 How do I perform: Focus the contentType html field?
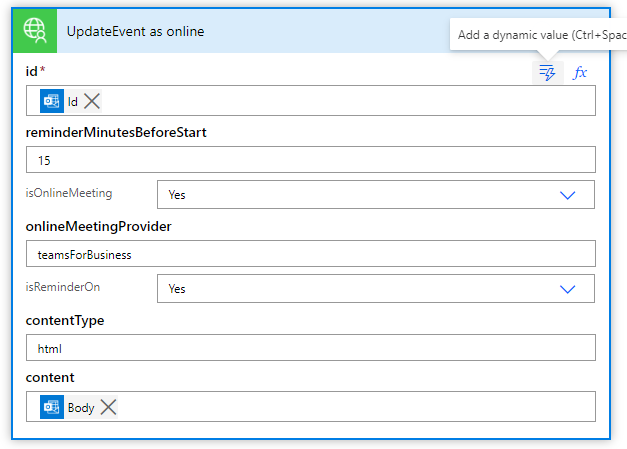pyautogui.click(x=311, y=348)
